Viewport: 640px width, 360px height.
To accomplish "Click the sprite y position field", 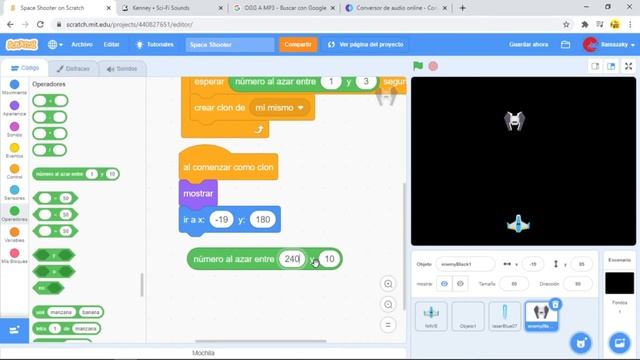I will (x=581, y=264).
